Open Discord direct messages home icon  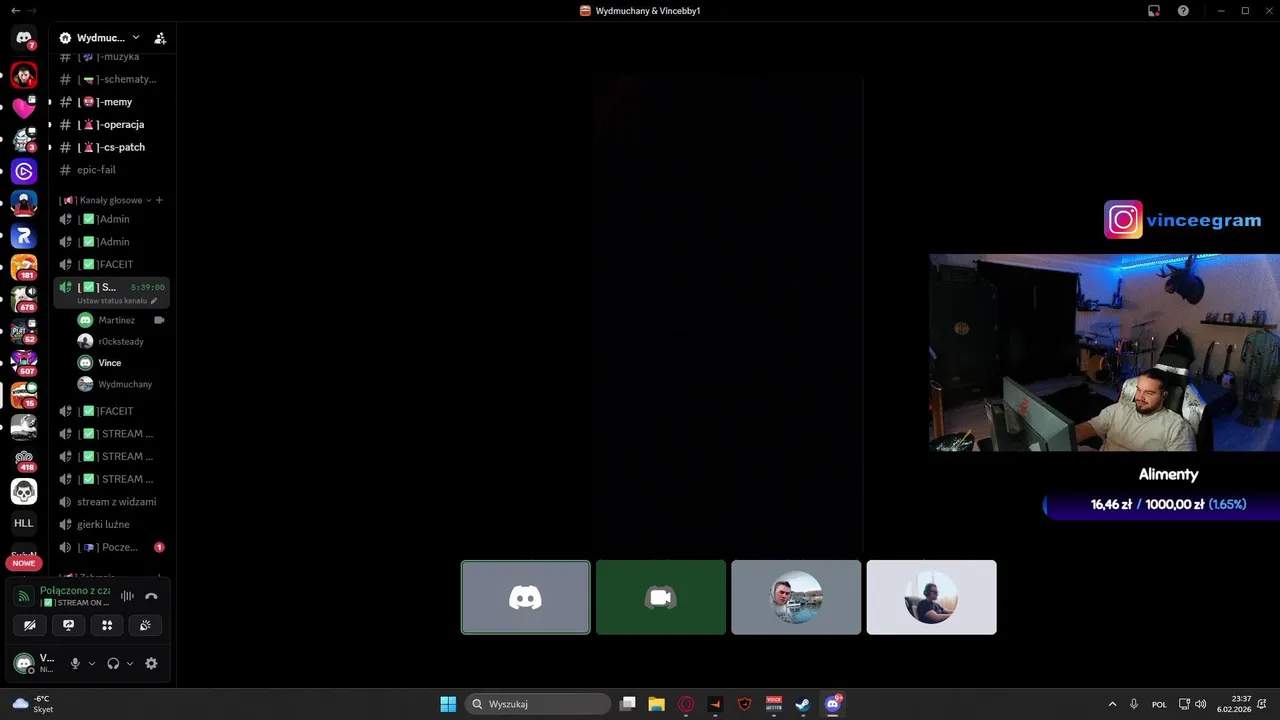pos(24,38)
